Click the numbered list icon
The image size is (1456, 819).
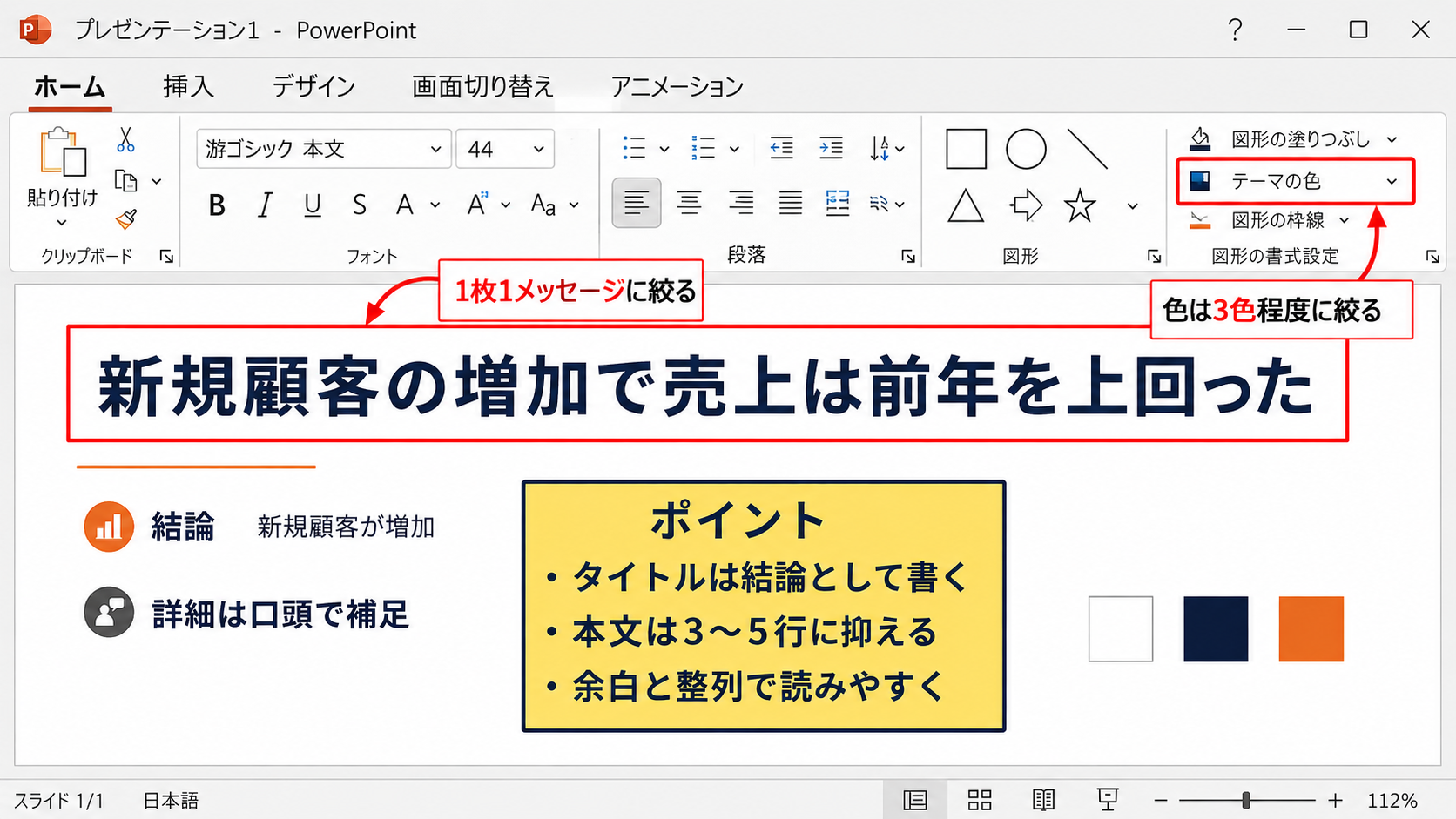(x=703, y=148)
